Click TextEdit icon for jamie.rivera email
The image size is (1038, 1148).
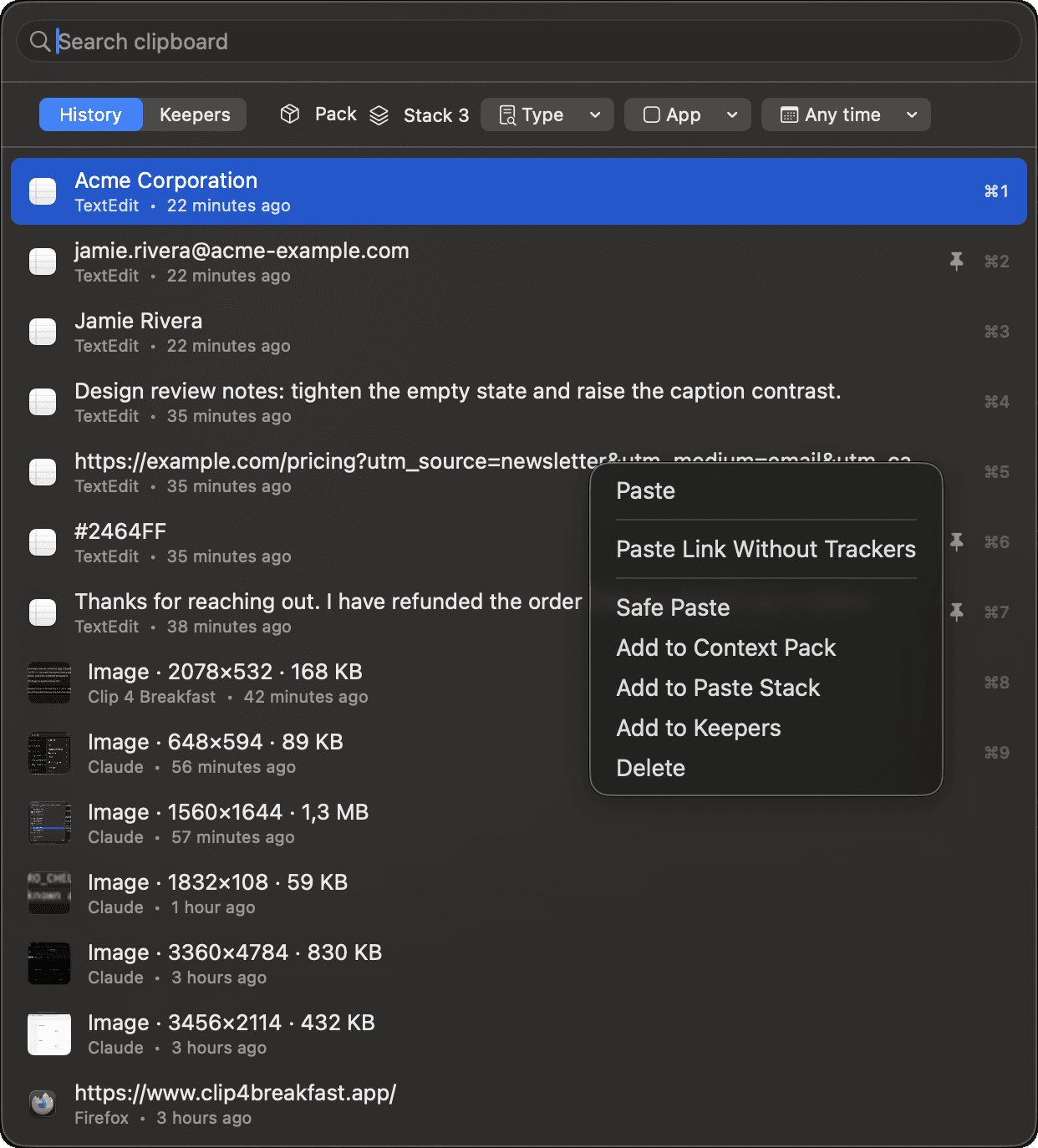click(43, 262)
